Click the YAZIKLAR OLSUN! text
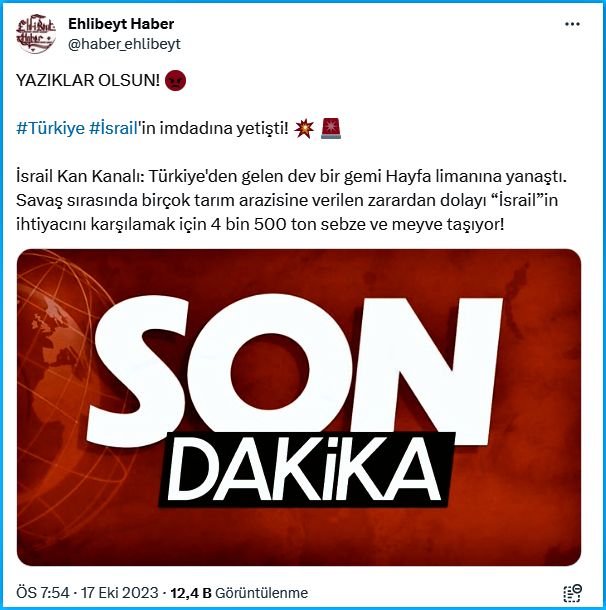This screenshot has height=610, width=606. [x=88, y=81]
